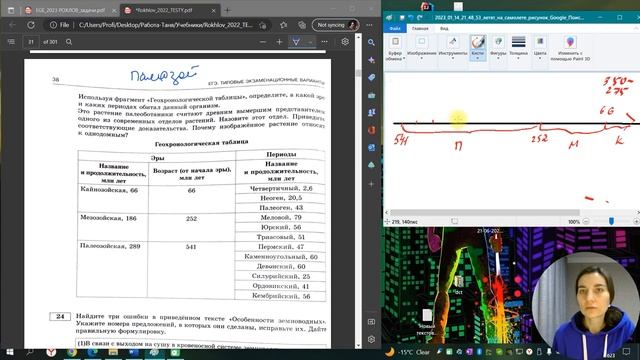This screenshot has width=640, height=360.
Task: Zoom out the PDF page
Action: tap(263, 42)
